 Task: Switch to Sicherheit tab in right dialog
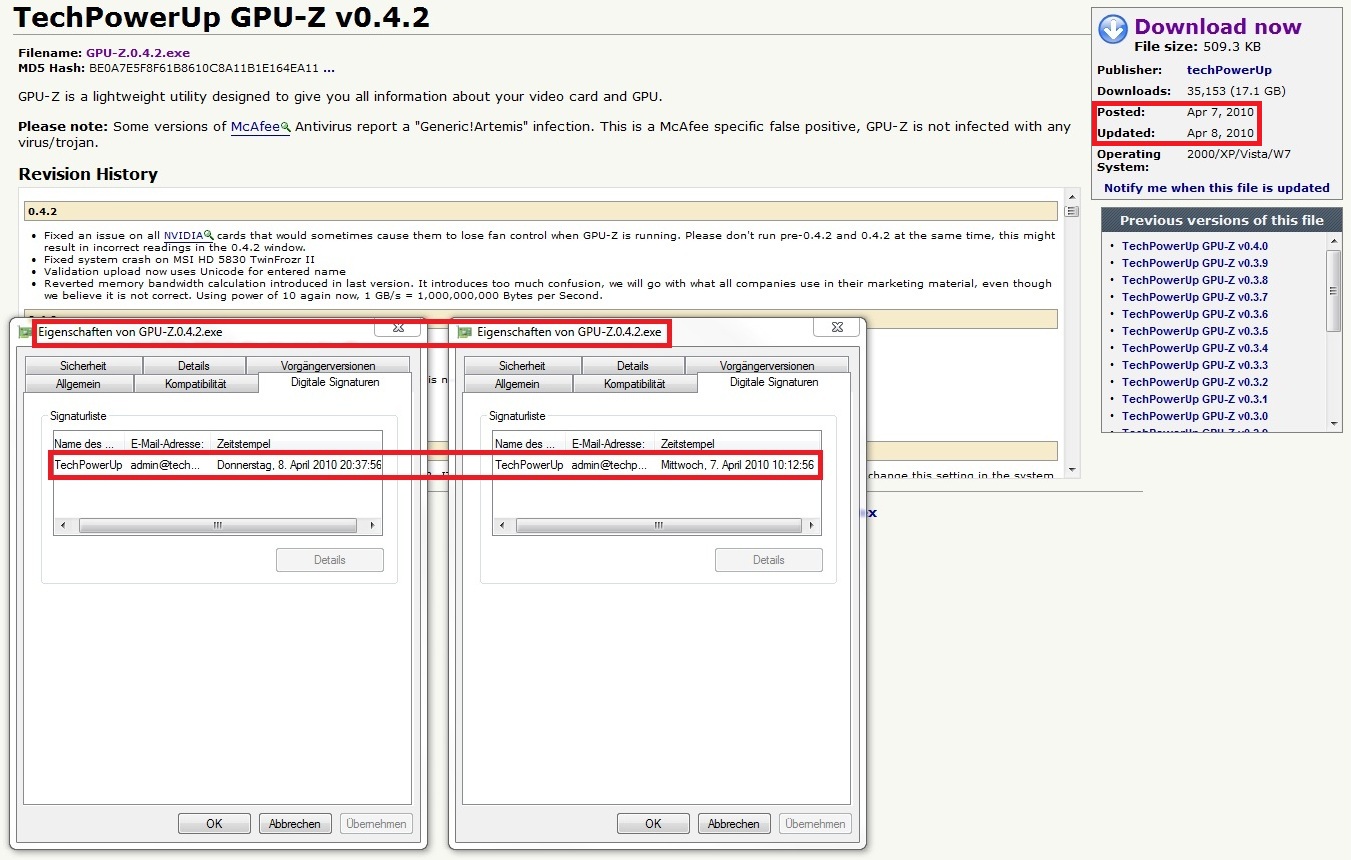[522, 366]
